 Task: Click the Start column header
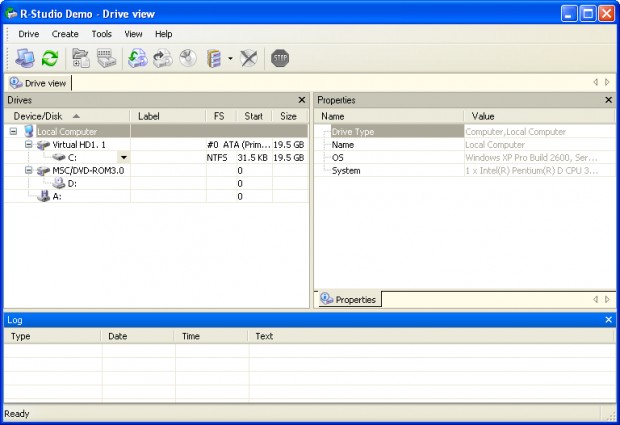254,116
